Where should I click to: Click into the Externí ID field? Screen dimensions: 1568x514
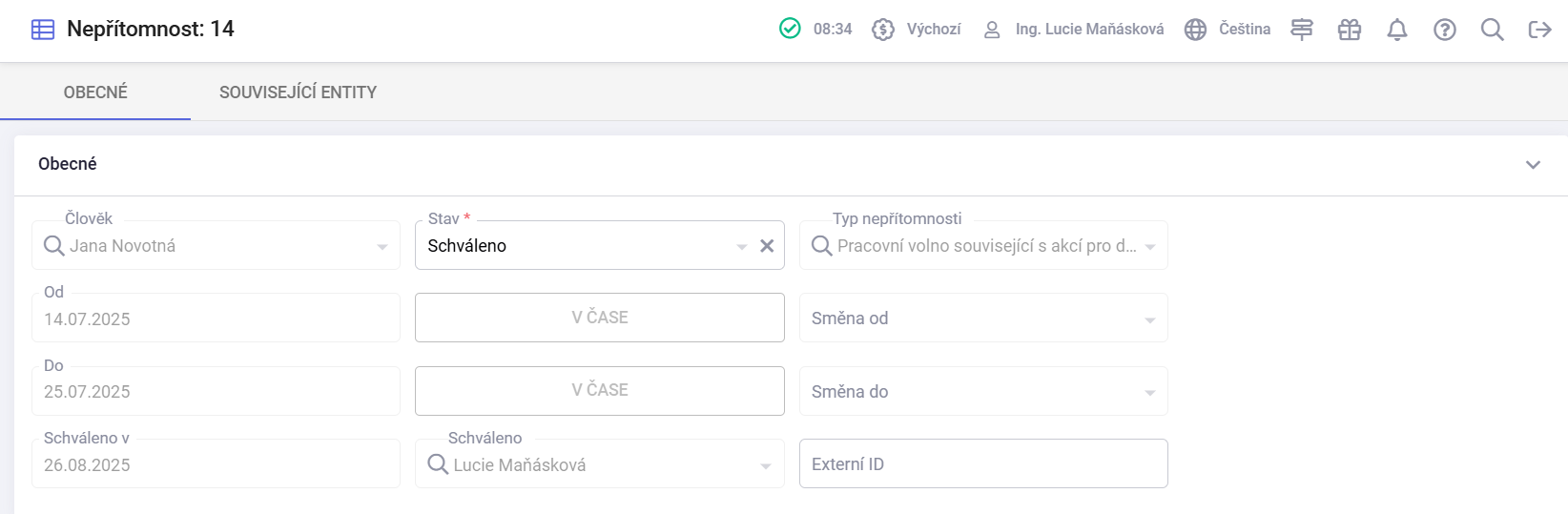click(983, 463)
